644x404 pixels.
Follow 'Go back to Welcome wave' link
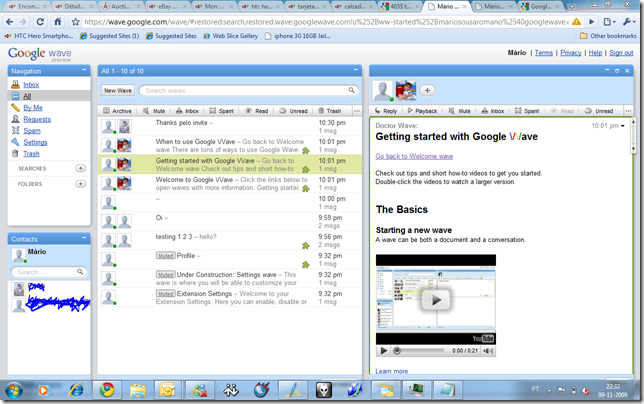(x=414, y=156)
